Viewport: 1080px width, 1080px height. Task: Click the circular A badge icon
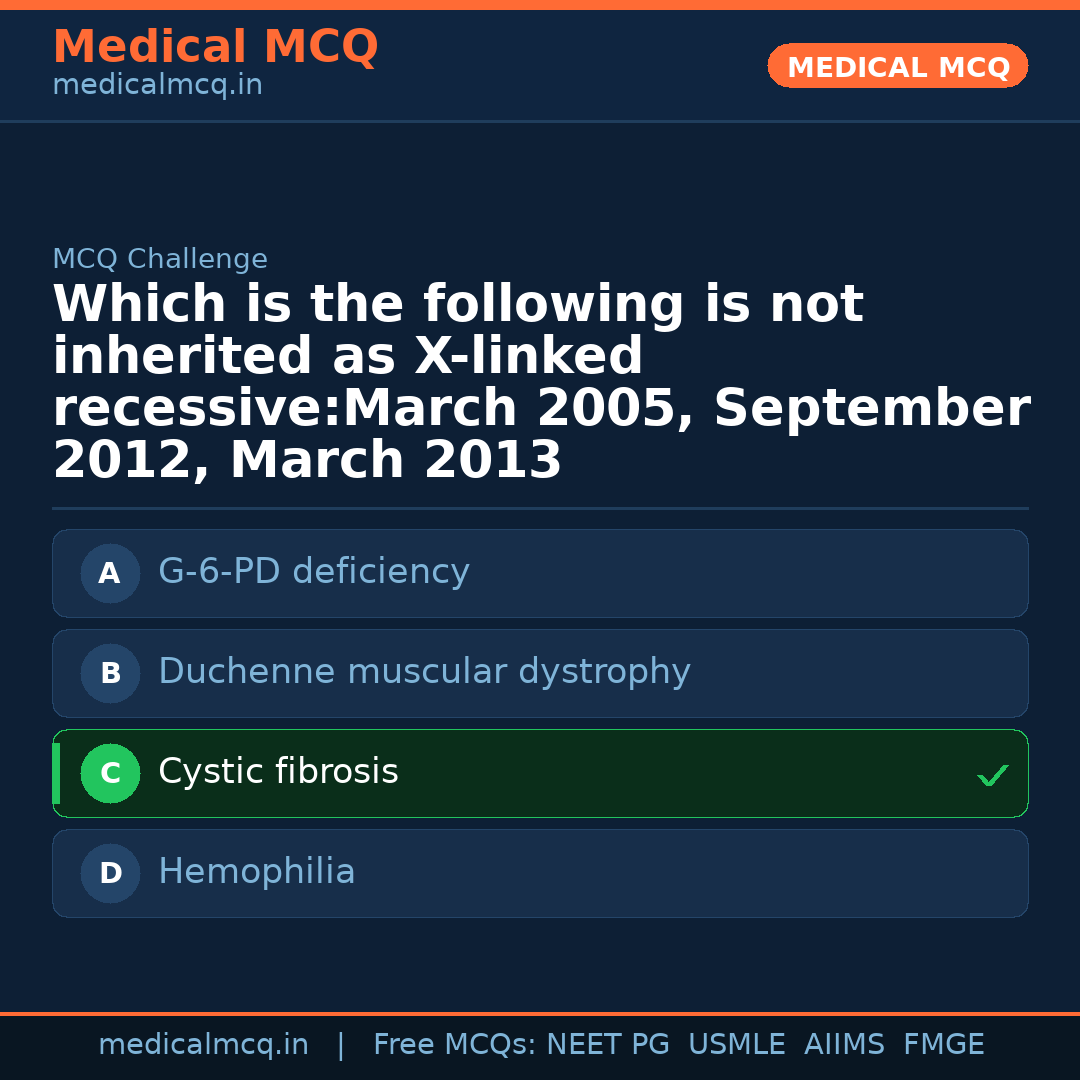(x=110, y=573)
